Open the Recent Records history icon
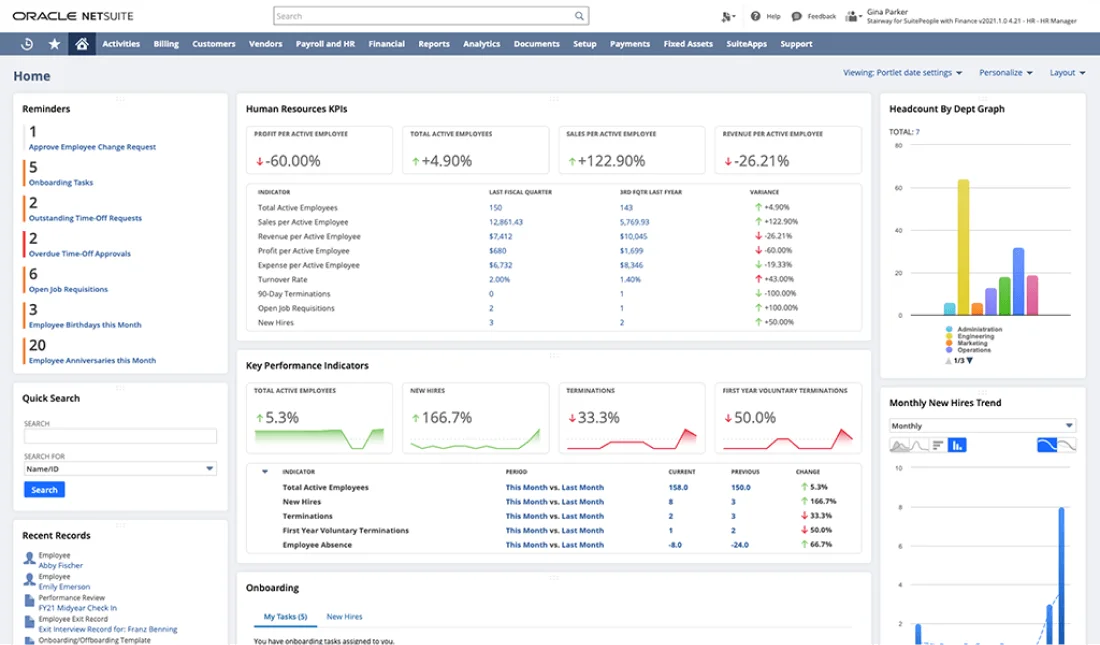1100x645 pixels. tap(26, 44)
